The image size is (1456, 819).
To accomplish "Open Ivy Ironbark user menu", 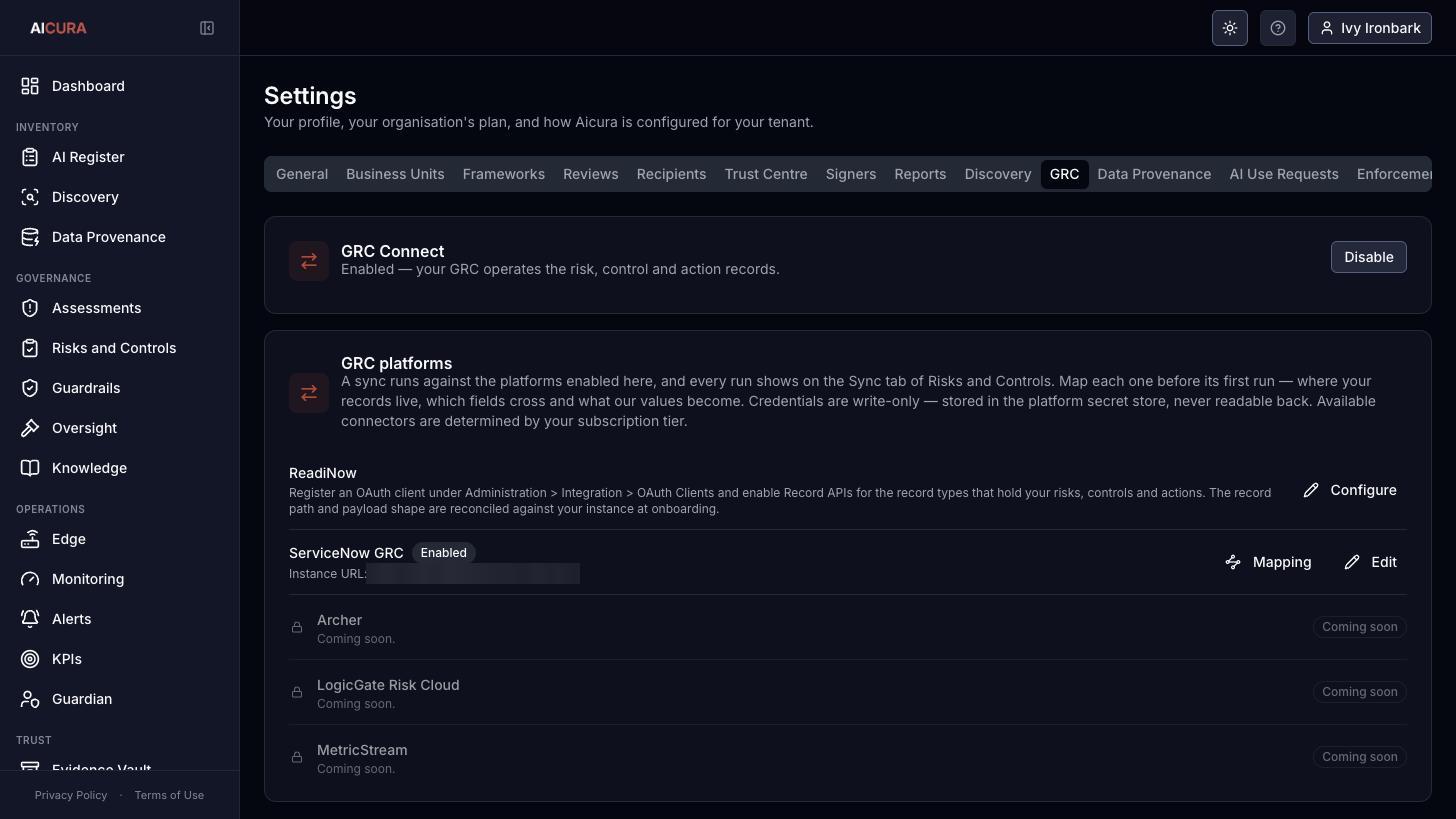I will click(1370, 28).
